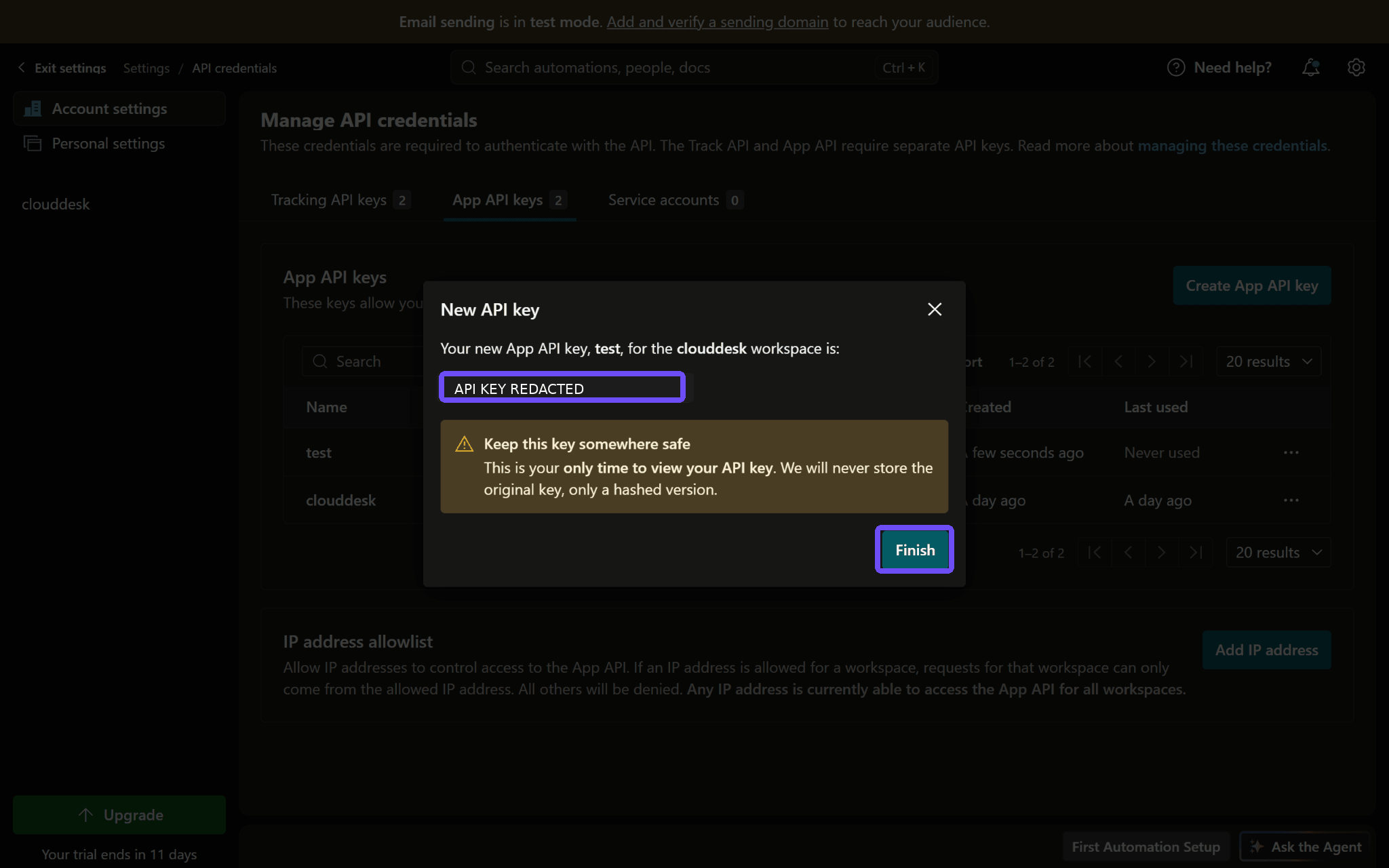Focus the search automations, people, docs field
1389x868 pixels.
point(694,67)
